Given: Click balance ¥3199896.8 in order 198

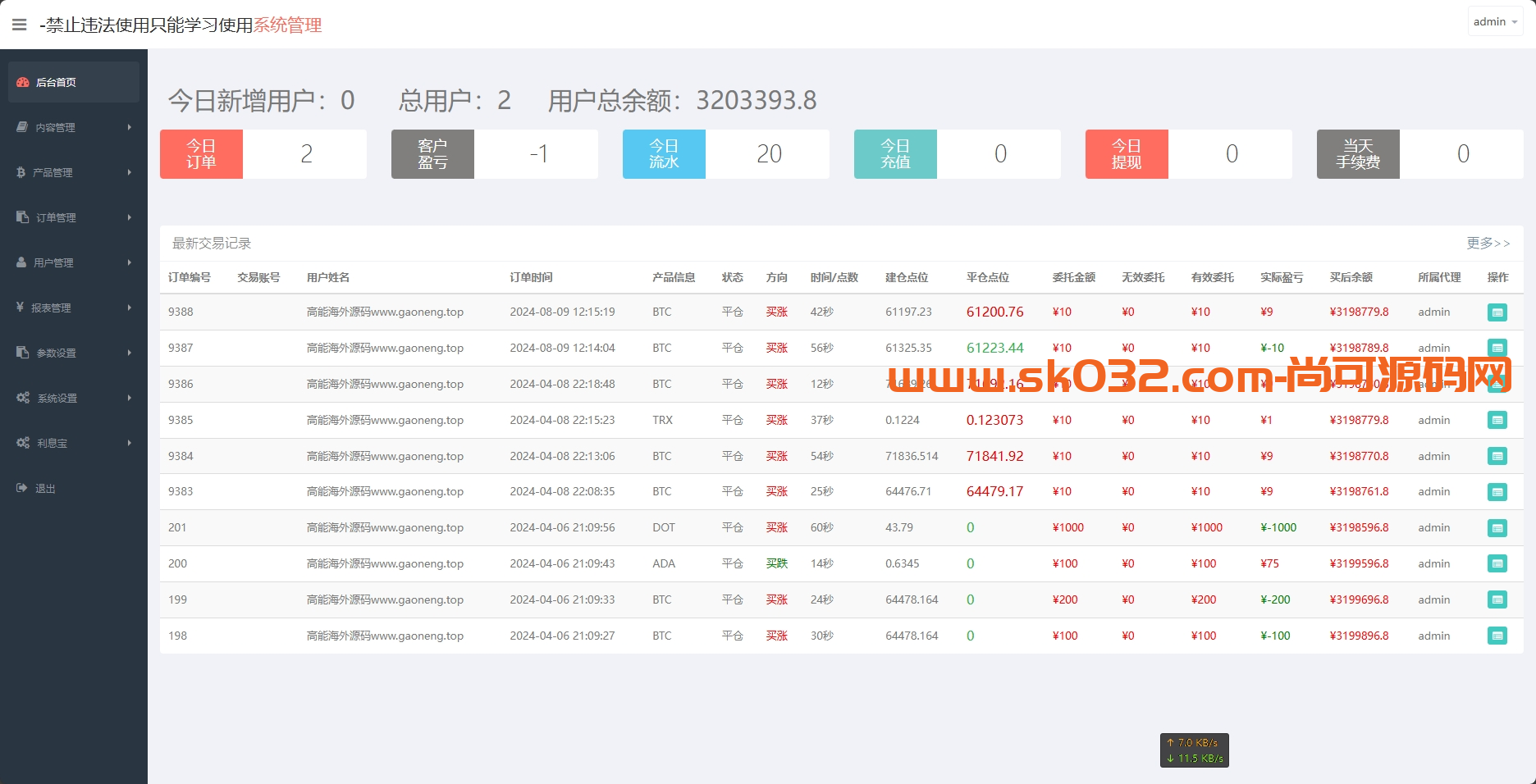Looking at the screenshot, I should (1359, 636).
